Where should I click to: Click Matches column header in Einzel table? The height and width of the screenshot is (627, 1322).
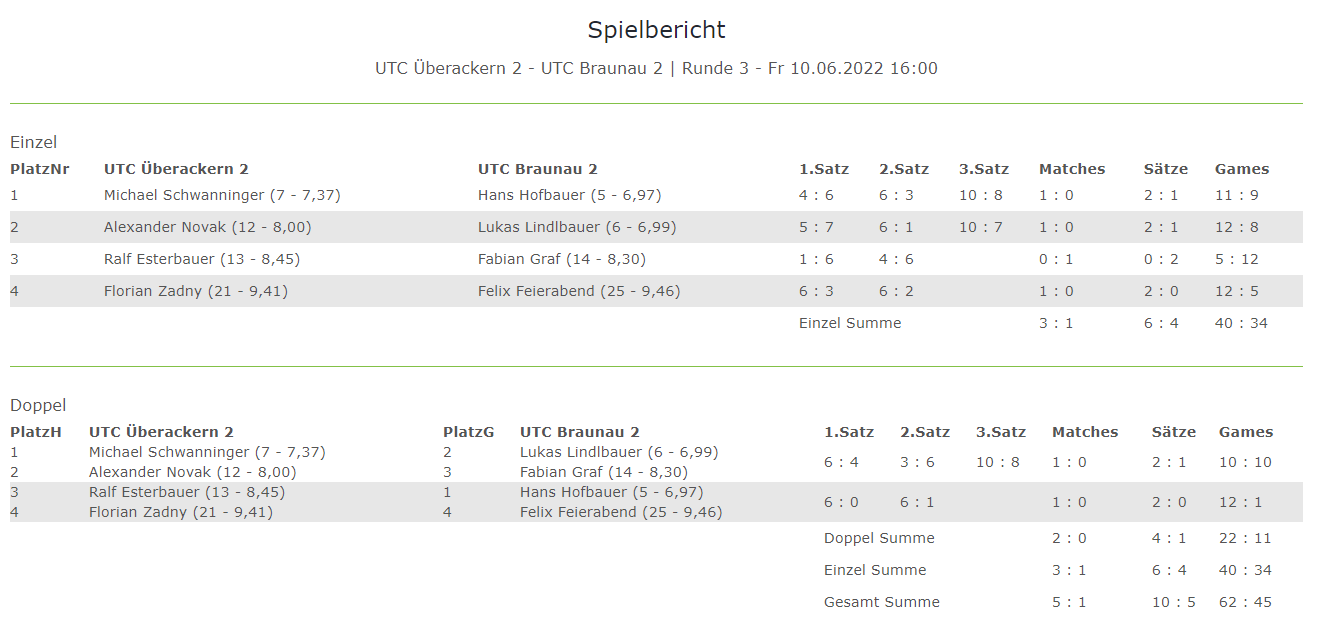[1072, 169]
